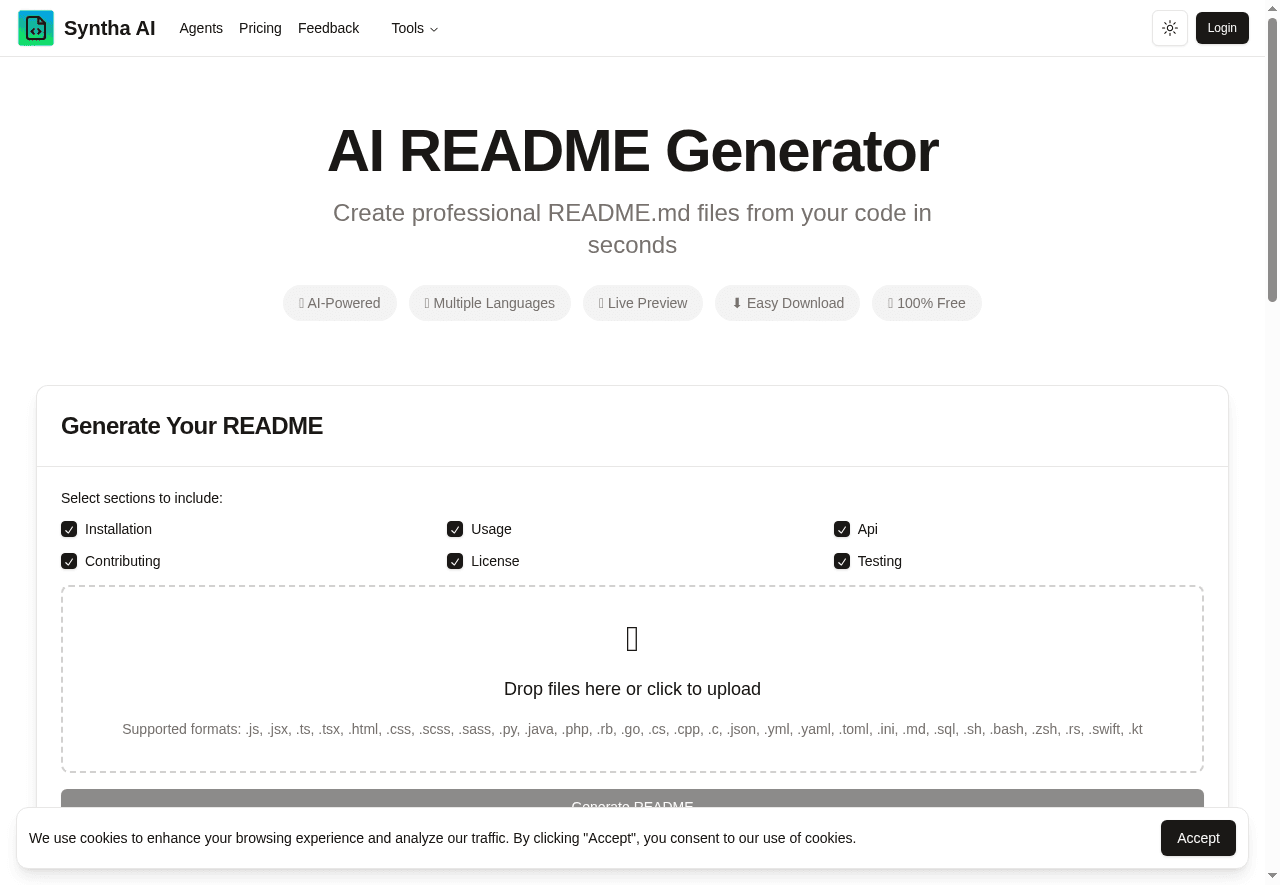Uncheck the Usage section
This screenshot has height=885, width=1280.
tap(455, 529)
